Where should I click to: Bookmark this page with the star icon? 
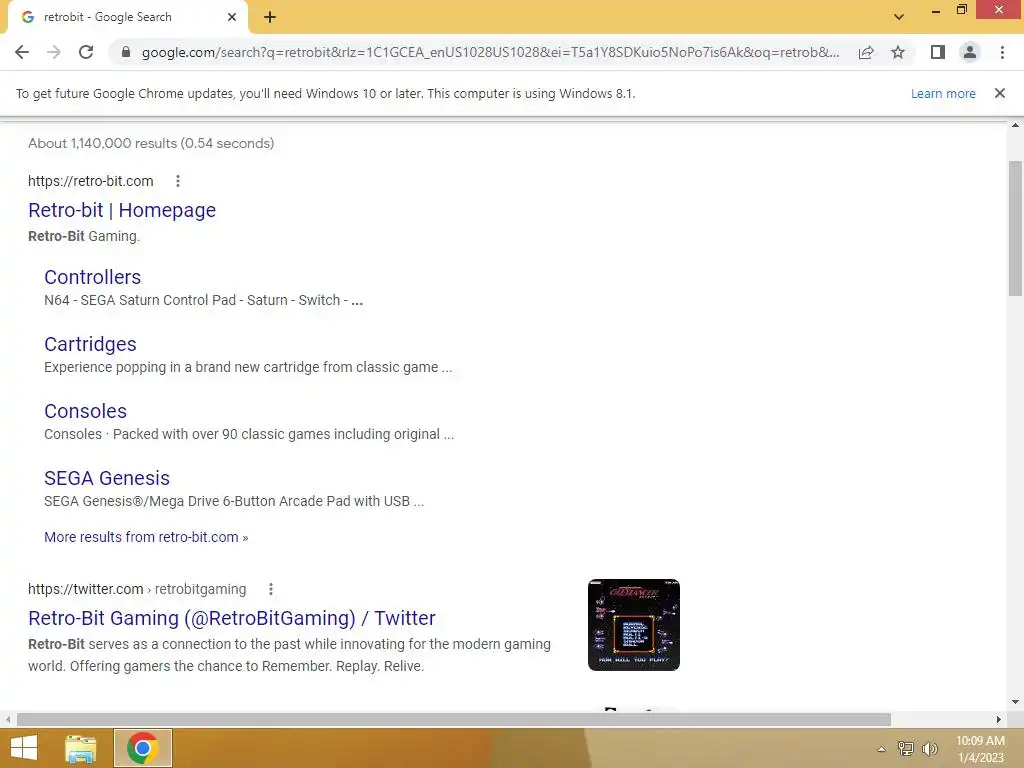pos(898,52)
